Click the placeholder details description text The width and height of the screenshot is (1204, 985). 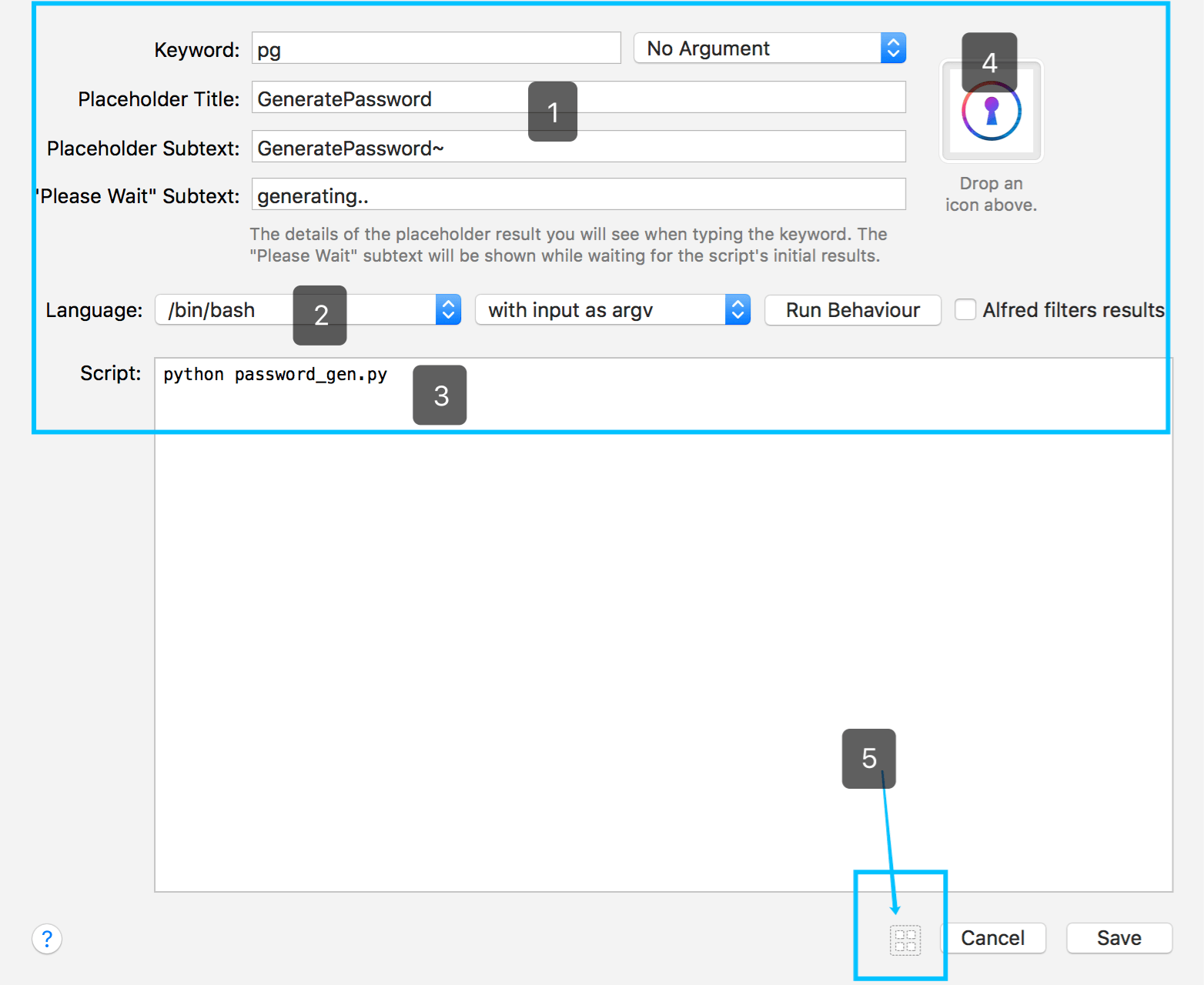click(568, 245)
